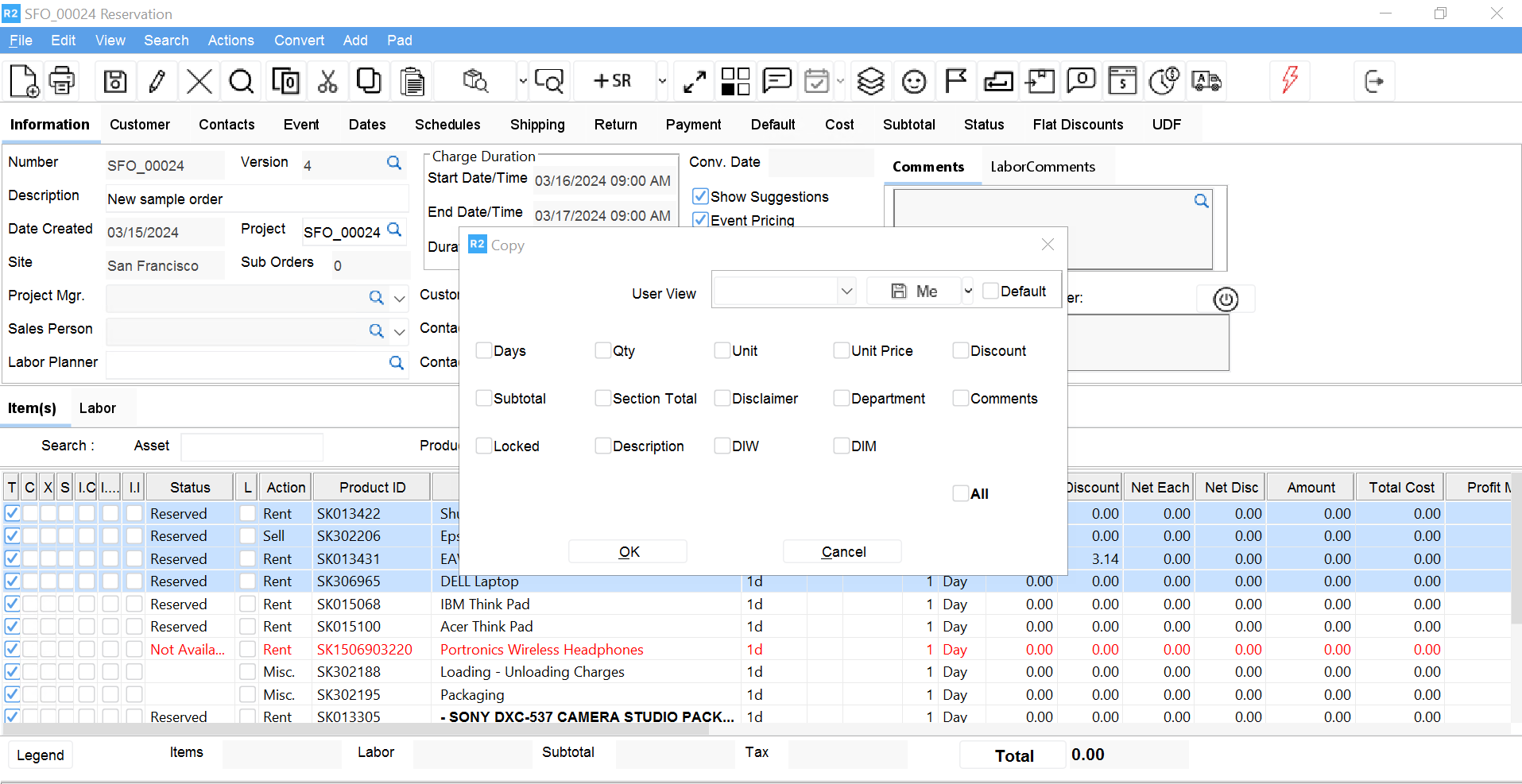Tick the Section Total checkbox
Screen dimensions: 1522x784
point(602,398)
